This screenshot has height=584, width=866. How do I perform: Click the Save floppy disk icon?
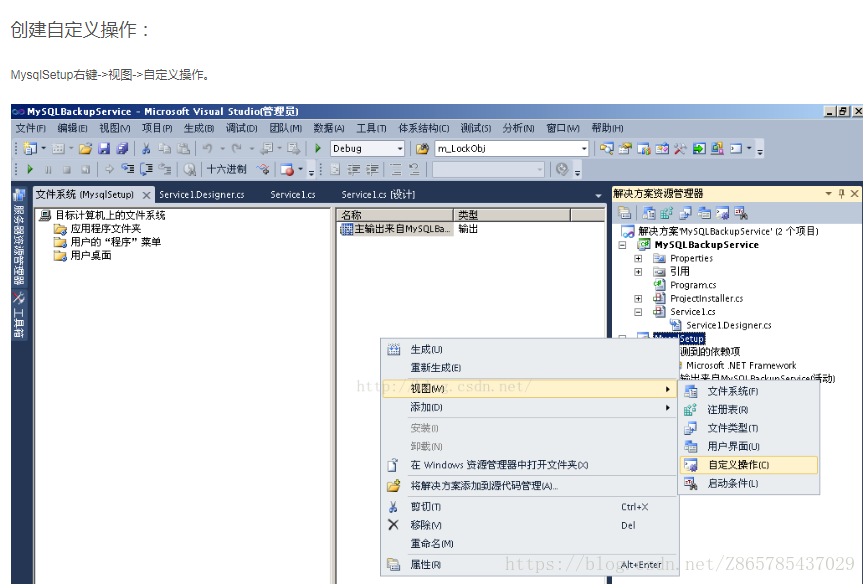point(104,149)
